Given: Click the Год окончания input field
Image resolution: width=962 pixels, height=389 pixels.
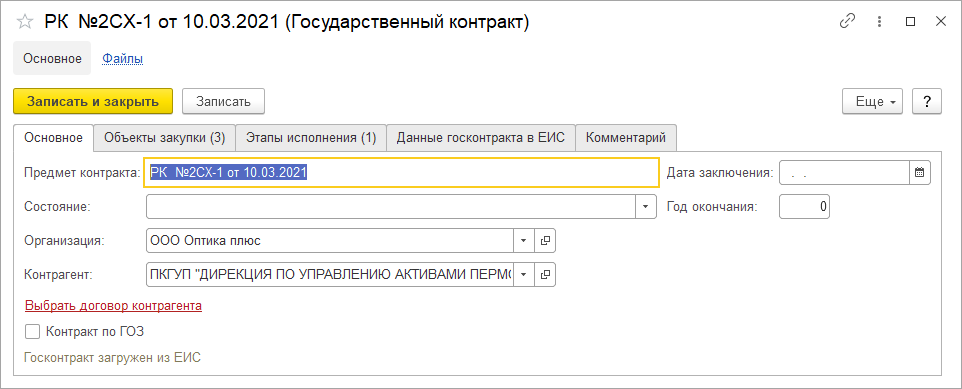Looking at the screenshot, I should coord(804,207).
